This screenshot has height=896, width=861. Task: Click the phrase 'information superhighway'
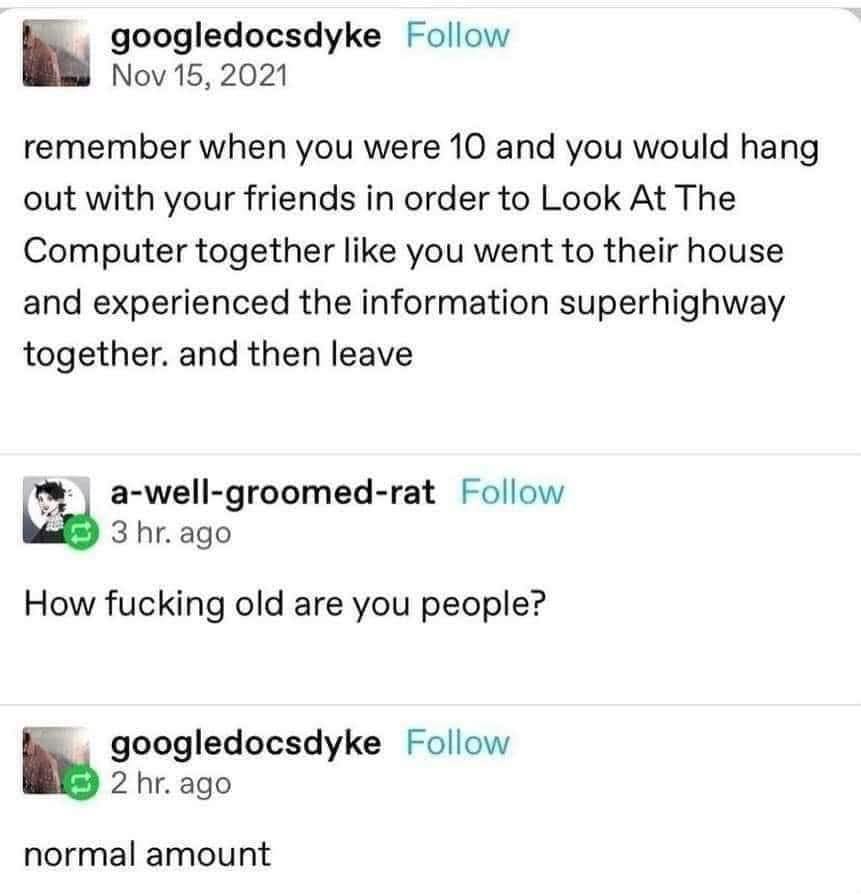coord(573,303)
